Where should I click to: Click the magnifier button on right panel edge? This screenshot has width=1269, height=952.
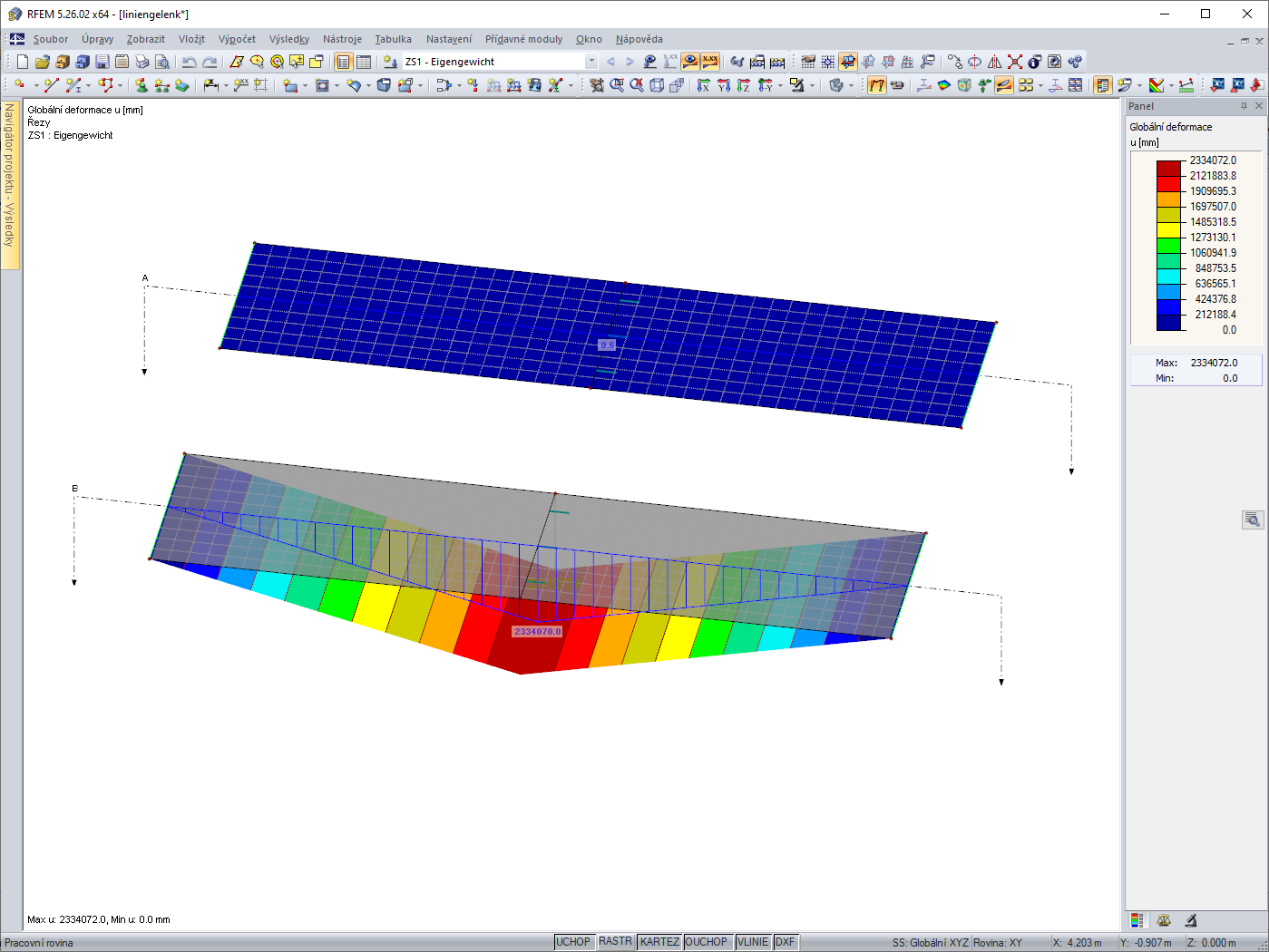coord(1253,520)
